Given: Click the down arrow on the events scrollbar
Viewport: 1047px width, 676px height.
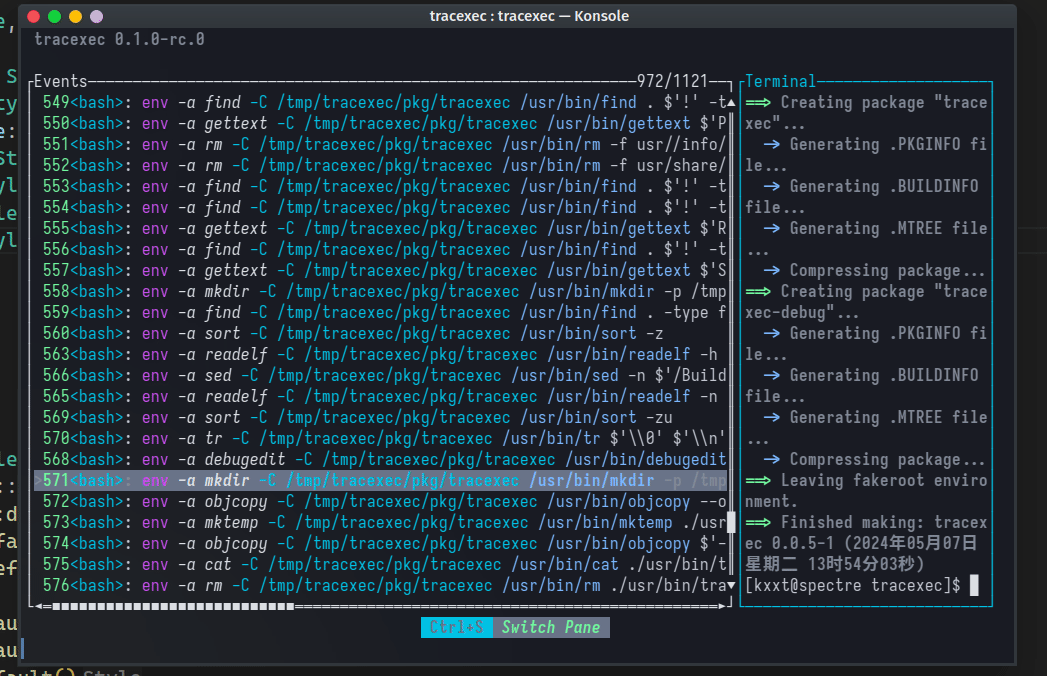Looking at the screenshot, I should 730,585.
